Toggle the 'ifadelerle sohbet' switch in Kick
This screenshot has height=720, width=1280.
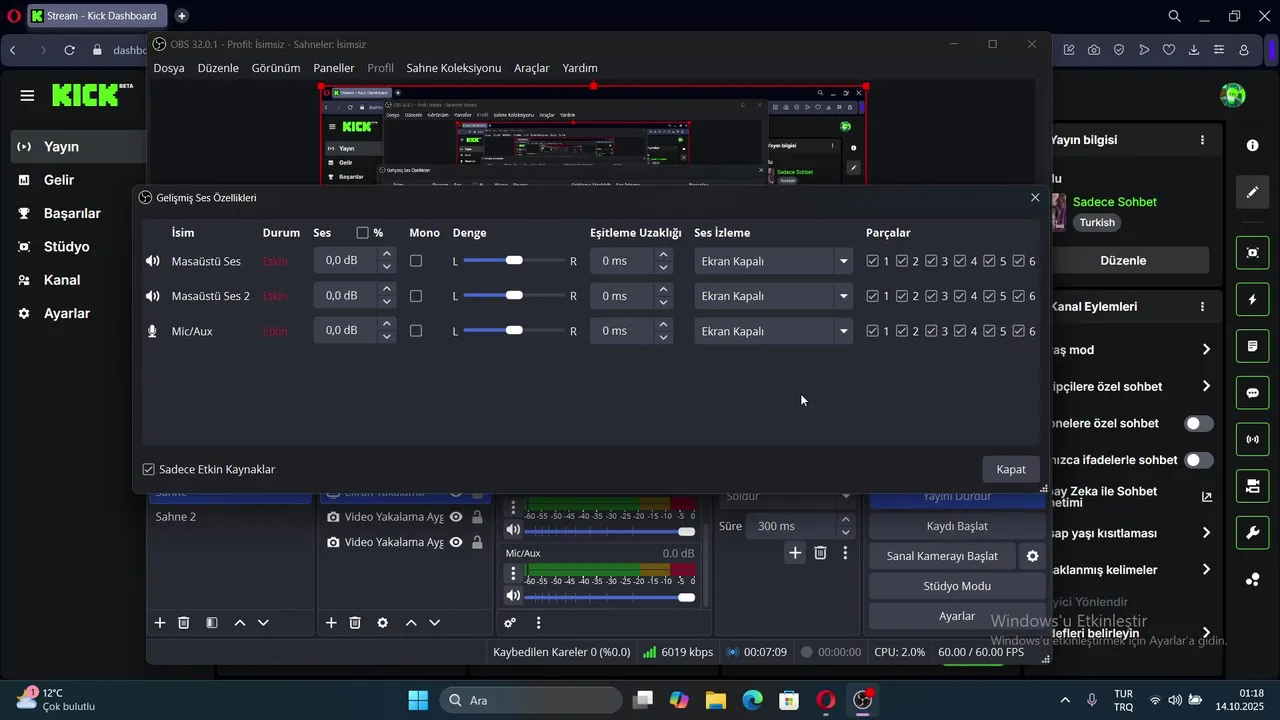pyautogui.click(x=1199, y=460)
